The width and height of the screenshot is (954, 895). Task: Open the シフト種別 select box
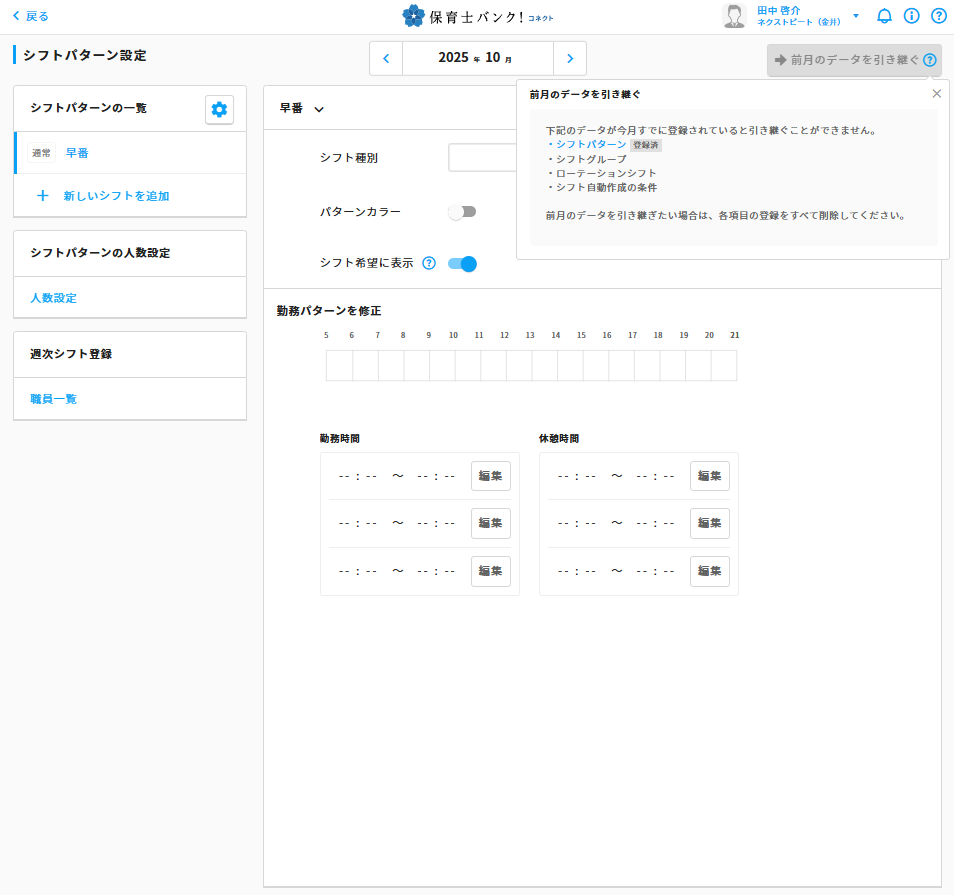click(x=482, y=158)
